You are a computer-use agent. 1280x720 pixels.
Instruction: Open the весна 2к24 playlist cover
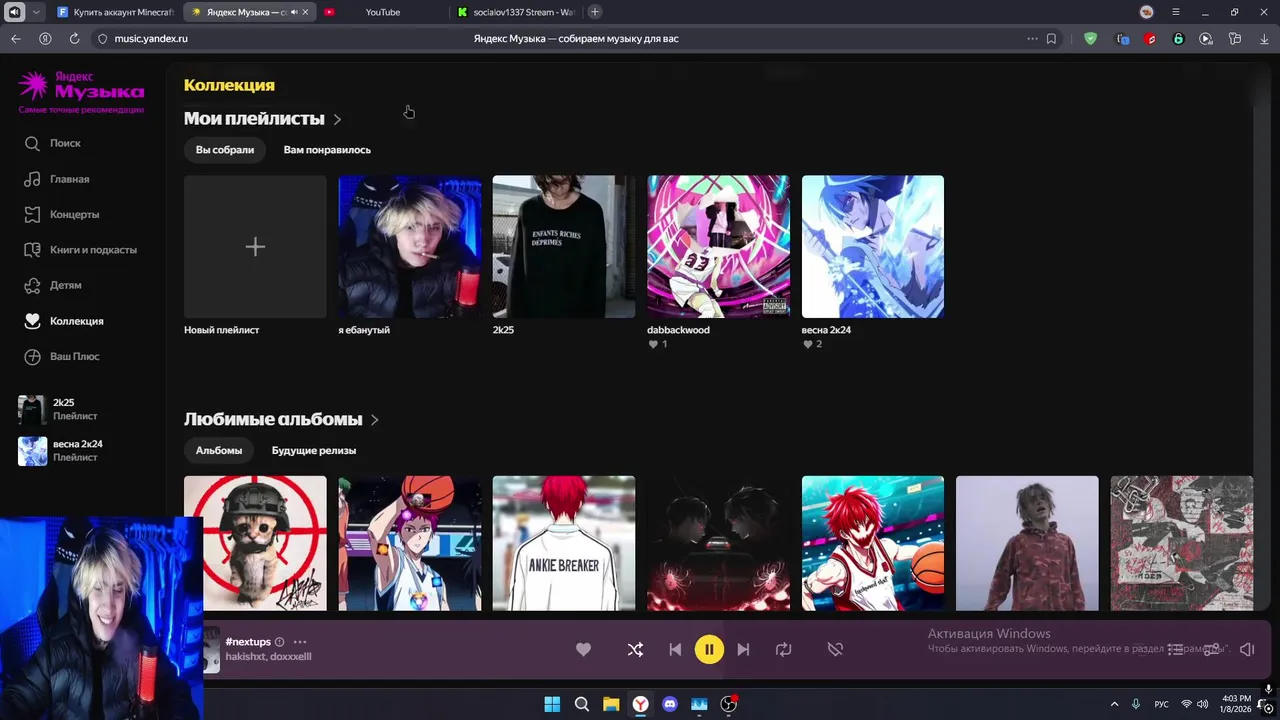click(873, 247)
